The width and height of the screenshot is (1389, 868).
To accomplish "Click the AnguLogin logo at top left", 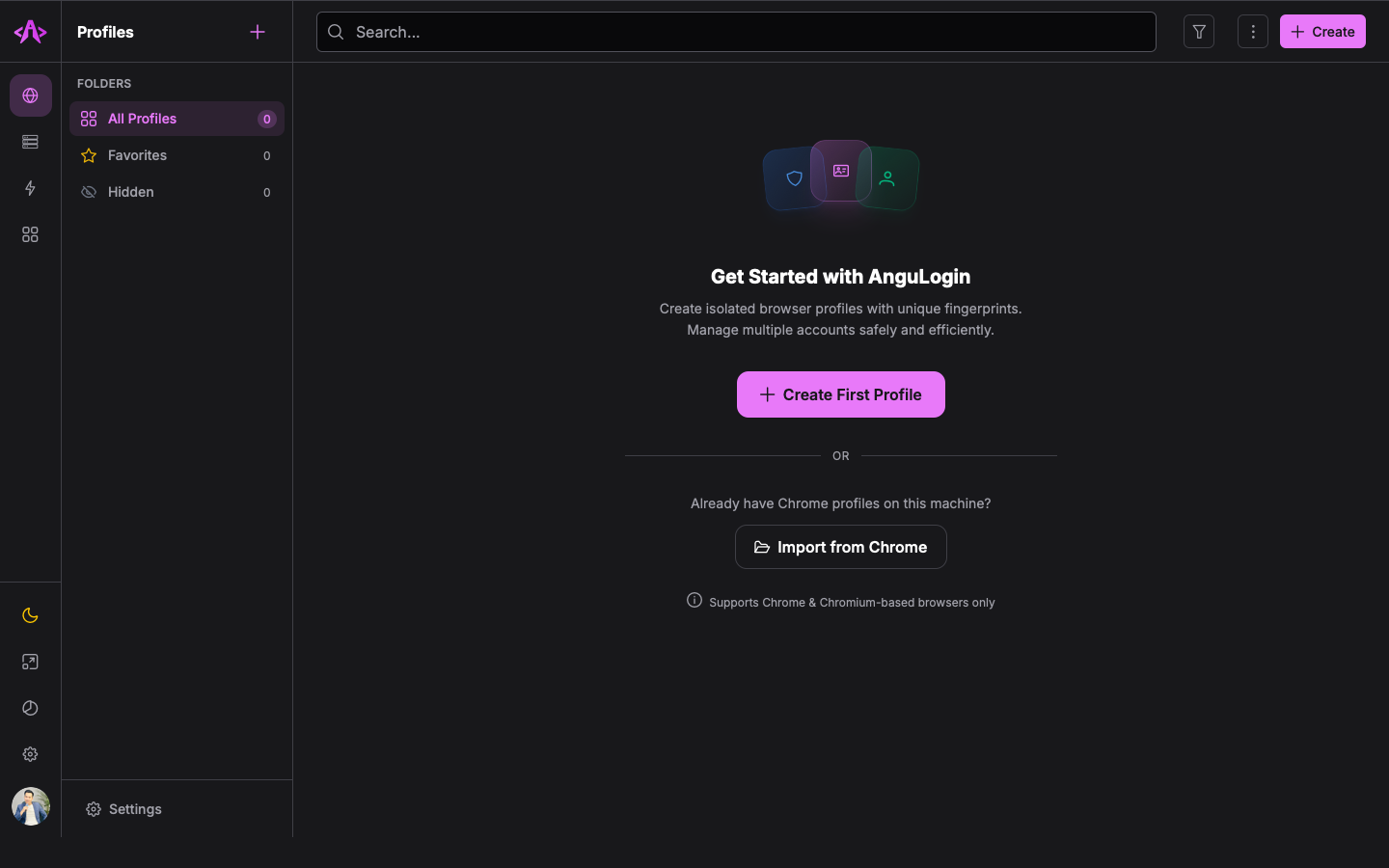I will 30,31.
